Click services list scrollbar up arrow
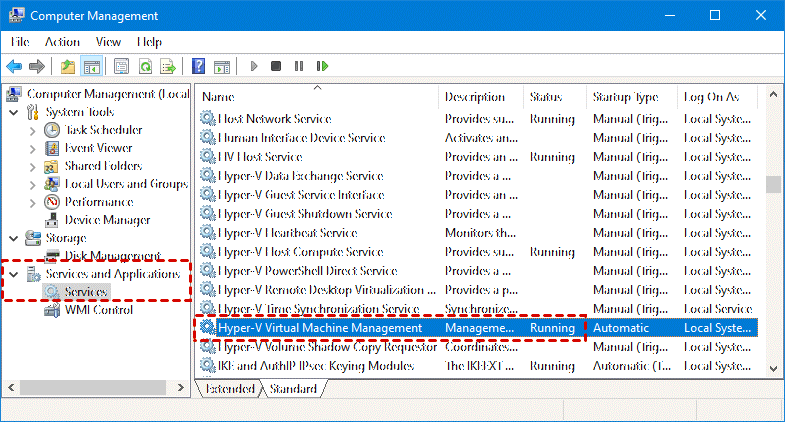Image resolution: width=785 pixels, height=422 pixels. coord(773,94)
